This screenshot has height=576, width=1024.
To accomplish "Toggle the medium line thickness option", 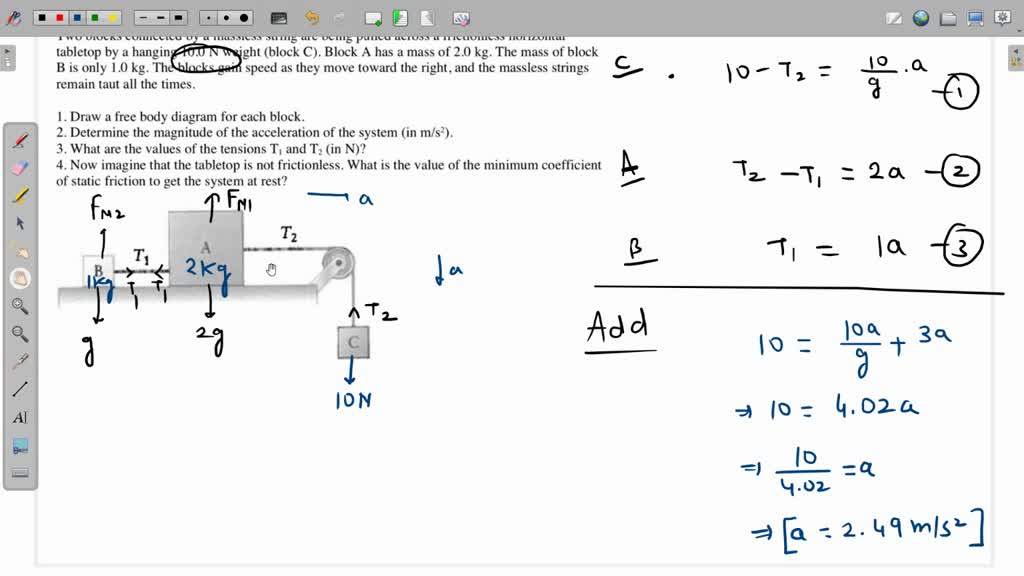I will (x=160, y=17).
